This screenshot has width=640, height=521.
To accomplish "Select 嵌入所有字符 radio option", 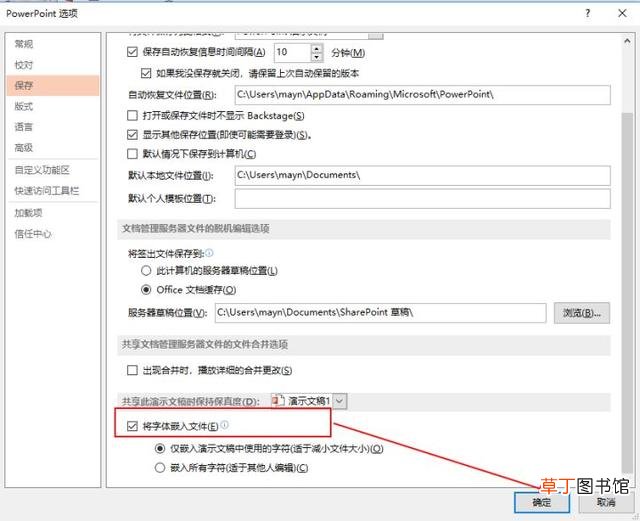I will tap(160, 468).
